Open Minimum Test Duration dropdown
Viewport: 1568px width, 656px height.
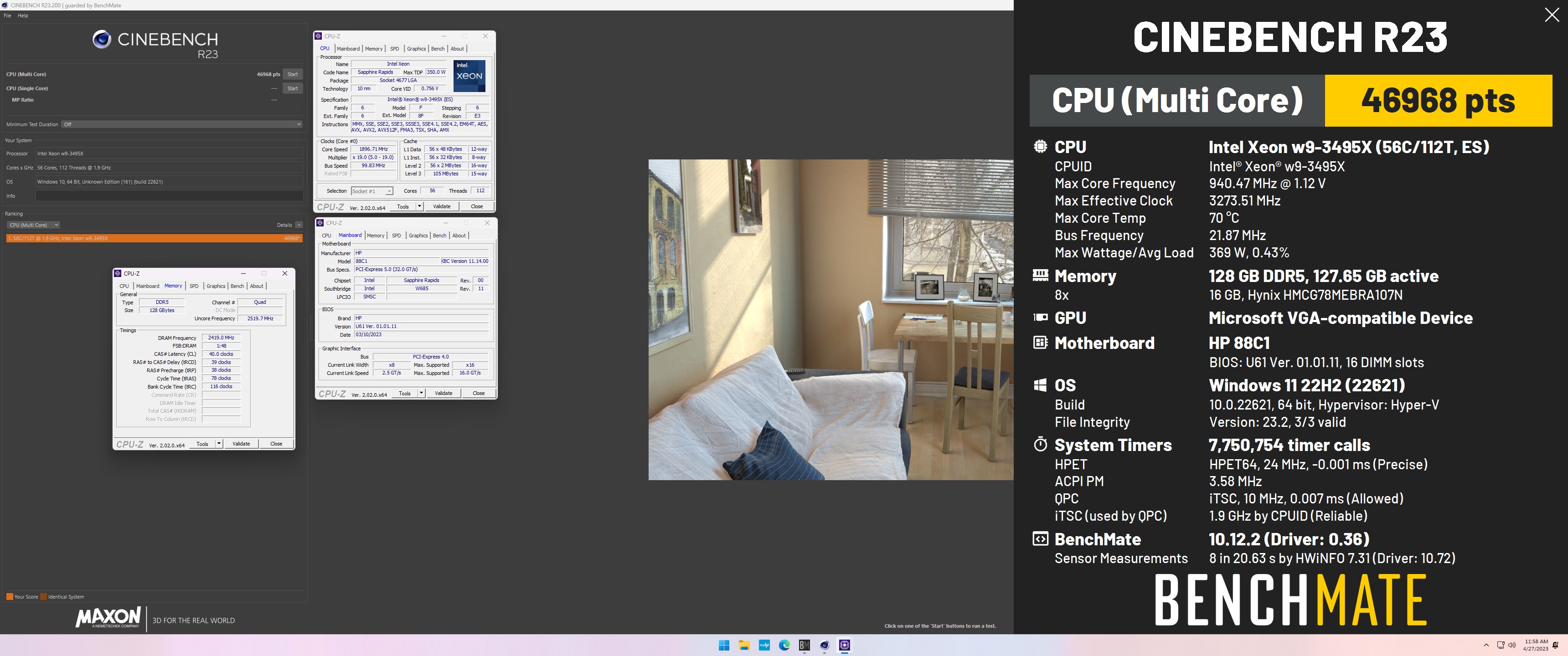[x=181, y=124]
